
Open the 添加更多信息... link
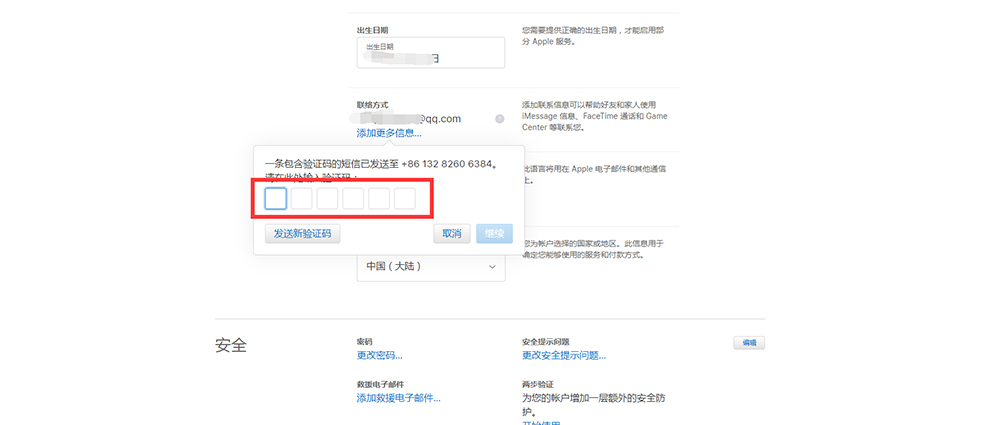(x=389, y=133)
